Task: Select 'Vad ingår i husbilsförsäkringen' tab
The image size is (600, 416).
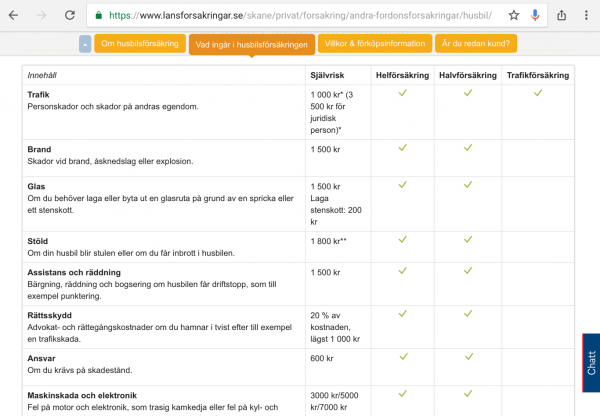Action: (251, 45)
